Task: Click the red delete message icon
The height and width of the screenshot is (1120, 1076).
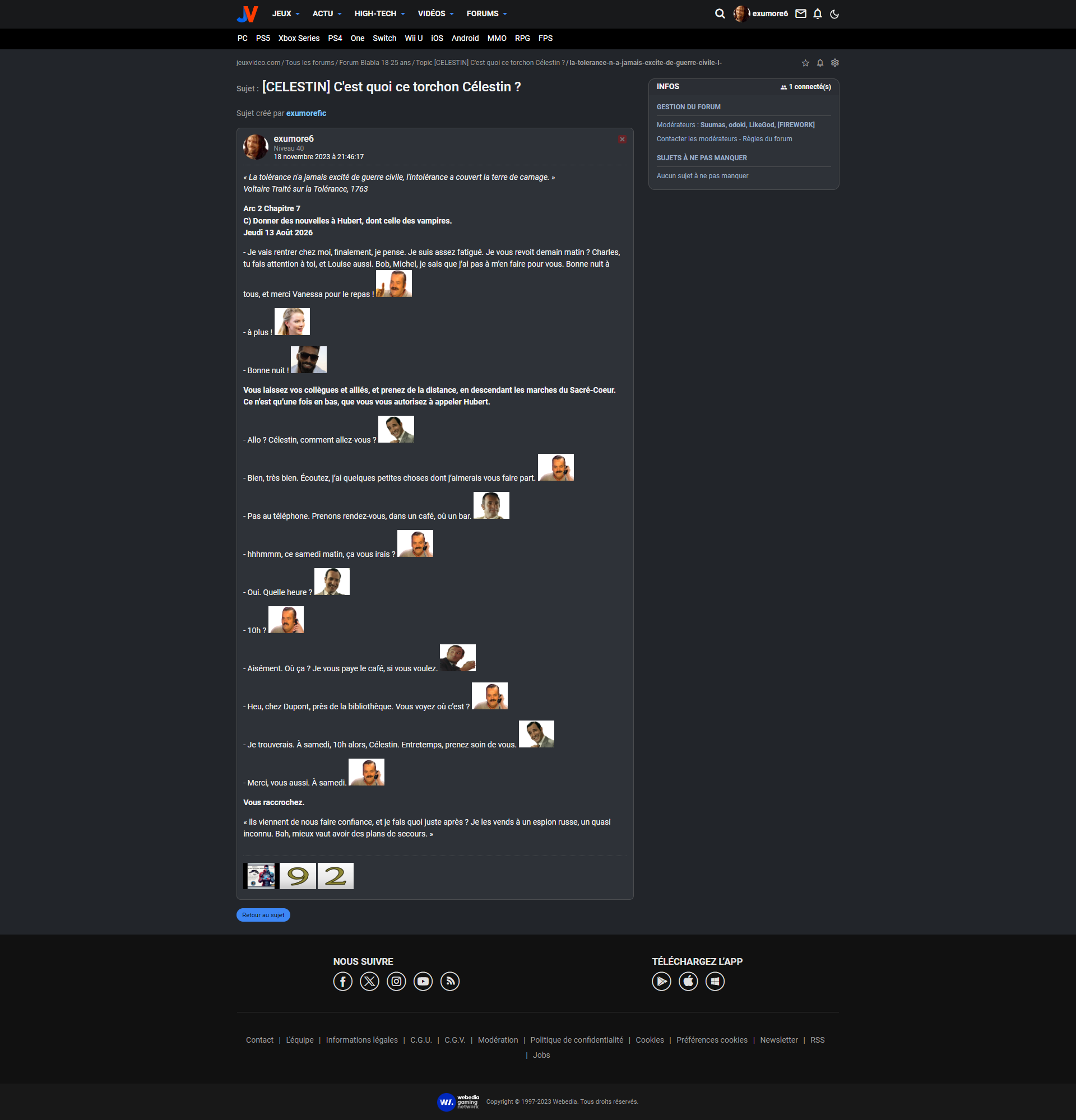Action: (622, 140)
